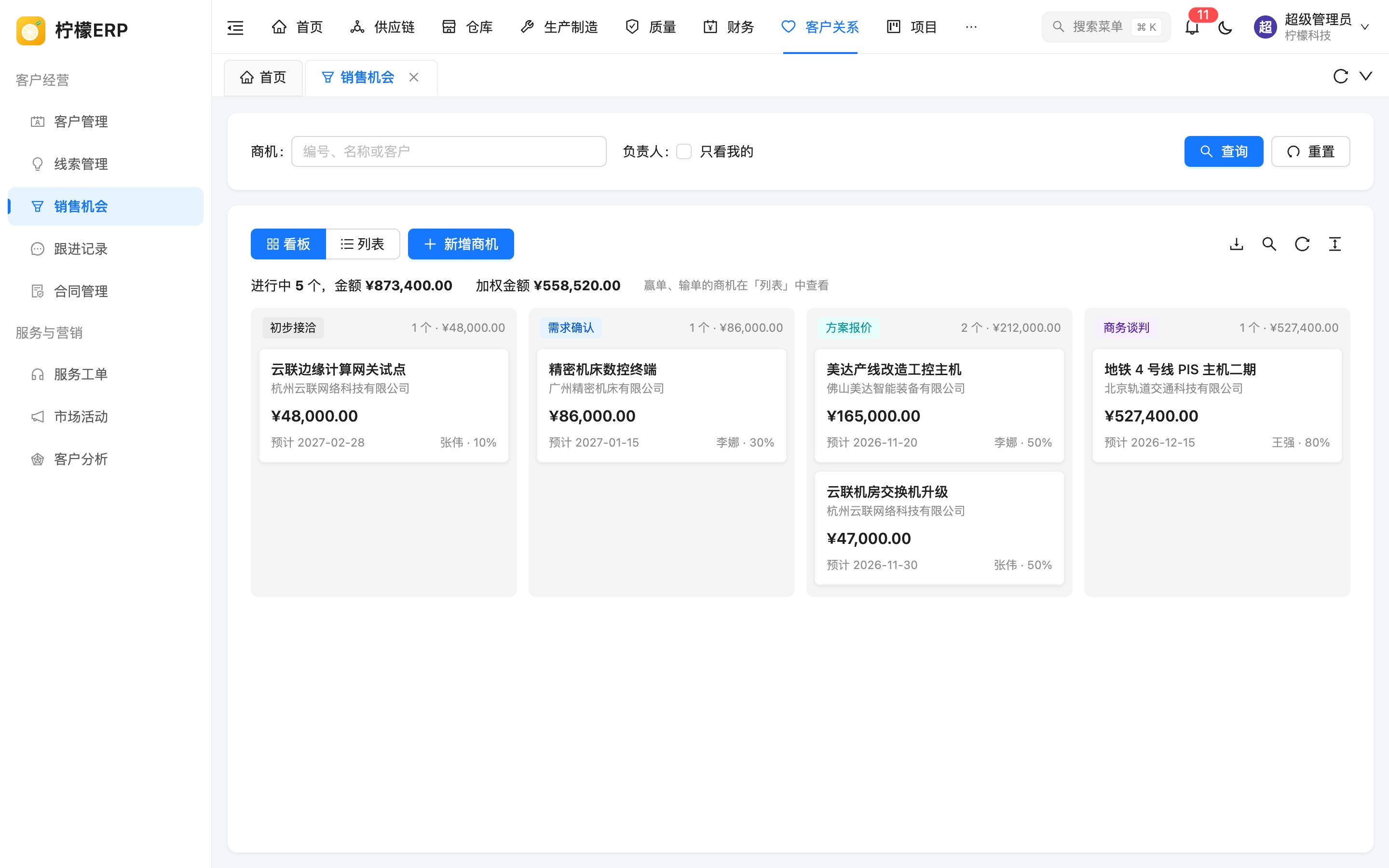The height and width of the screenshot is (868, 1389).
Task: Click 新增商机 to add opportunity
Action: tap(461, 244)
